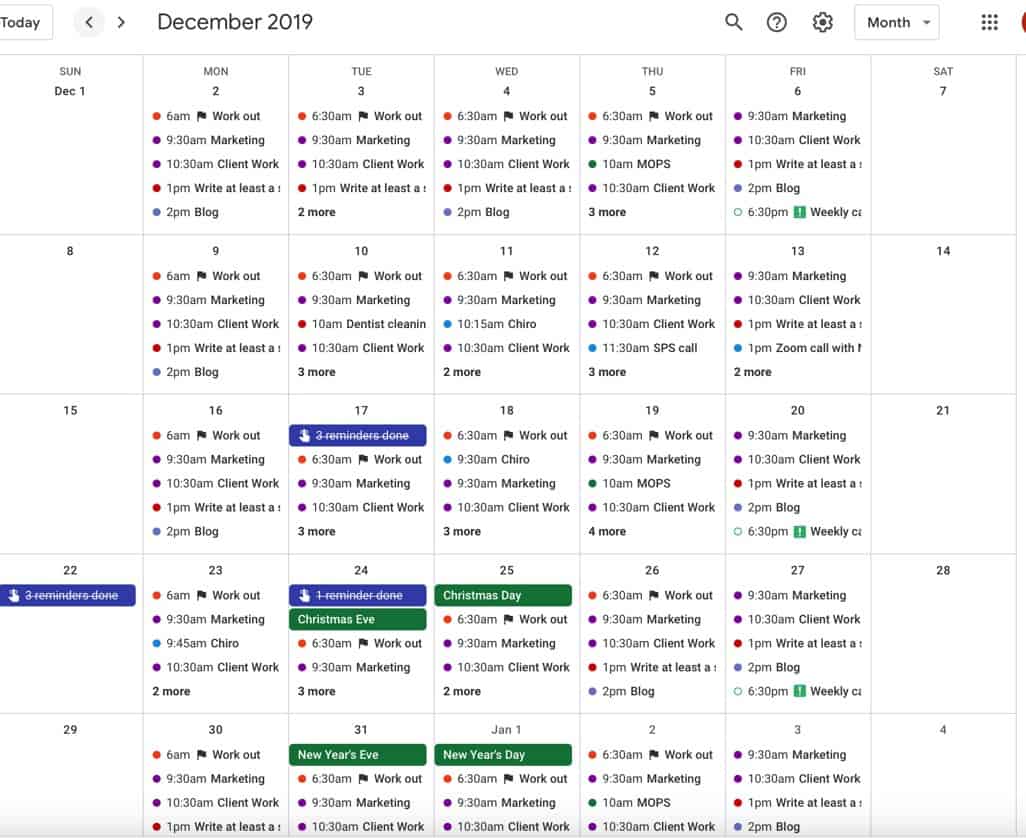Open the Help question mark icon
The height and width of the screenshot is (838, 1026).
tap(777, 22)
